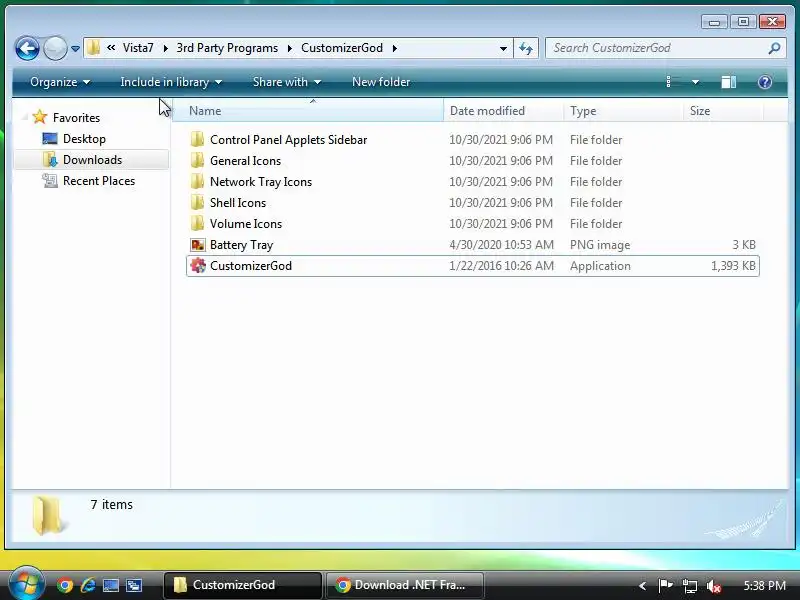Open the recent pages dropdown arrow
Image resolution: width=800 pixels, height=600 pixels.
click(x=76, y=48)
